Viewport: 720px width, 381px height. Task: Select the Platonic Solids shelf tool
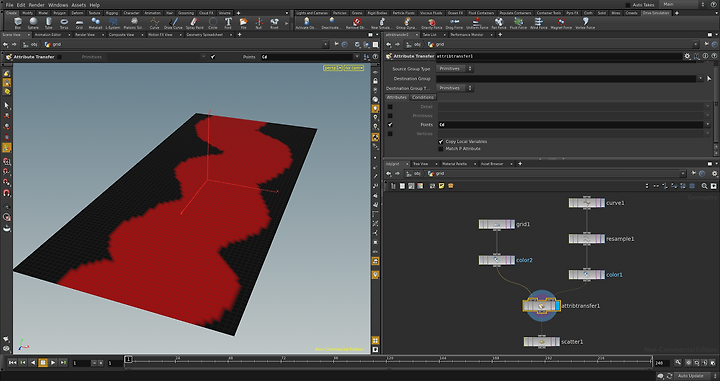[134, 23]
